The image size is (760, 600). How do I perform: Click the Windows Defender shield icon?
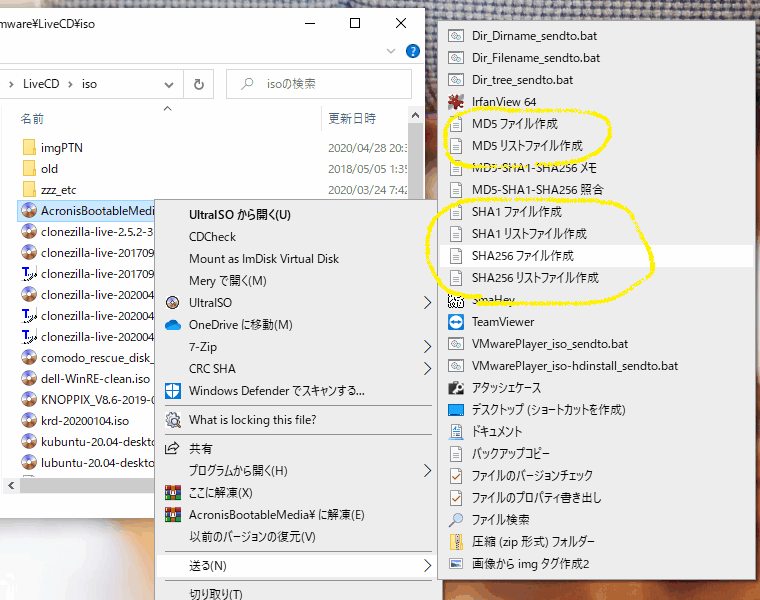(x=173, y=391)
